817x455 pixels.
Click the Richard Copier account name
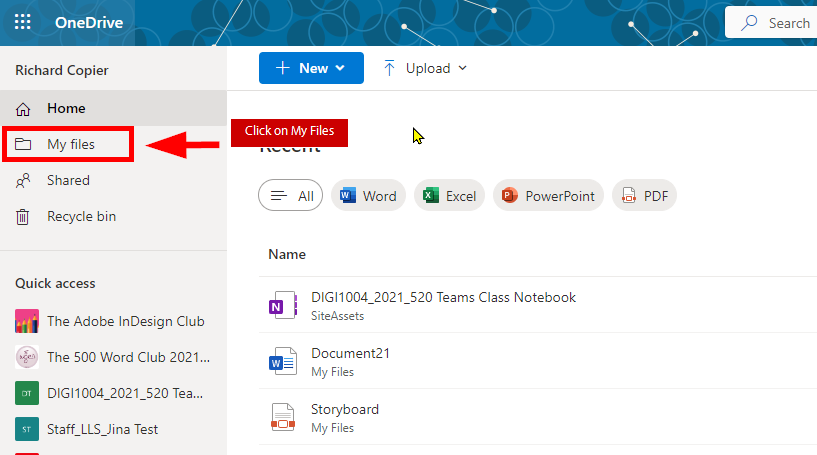pos(61,70)
